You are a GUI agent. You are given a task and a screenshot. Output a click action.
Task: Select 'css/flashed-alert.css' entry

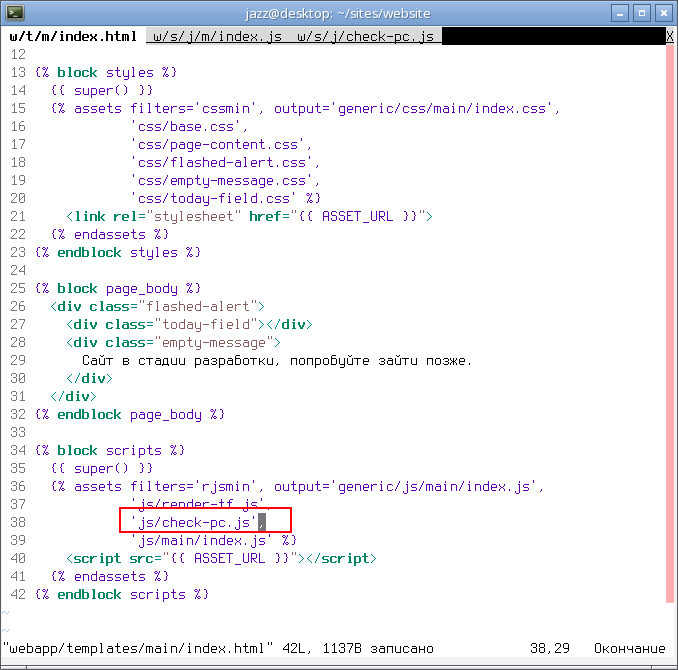[x=221, y=162]
